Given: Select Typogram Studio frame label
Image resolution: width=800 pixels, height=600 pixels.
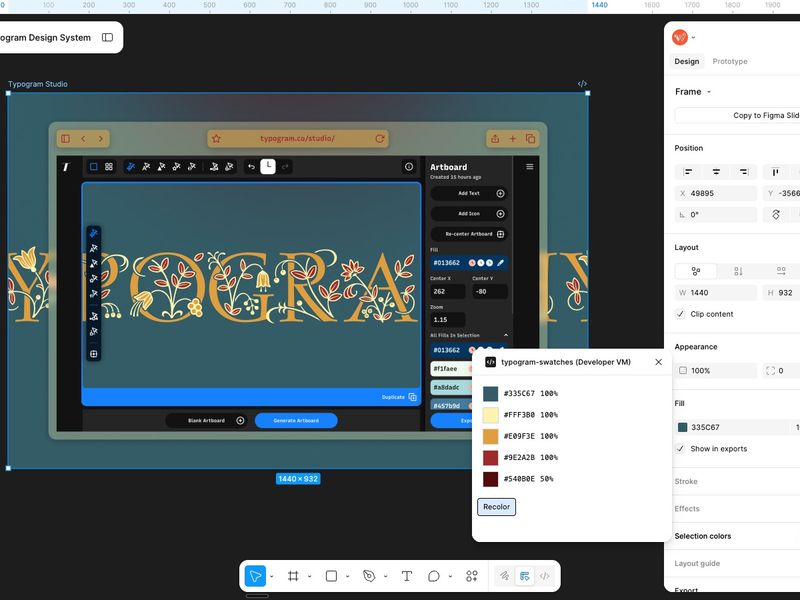Looking at the screenshot, I should pos(38,84).
